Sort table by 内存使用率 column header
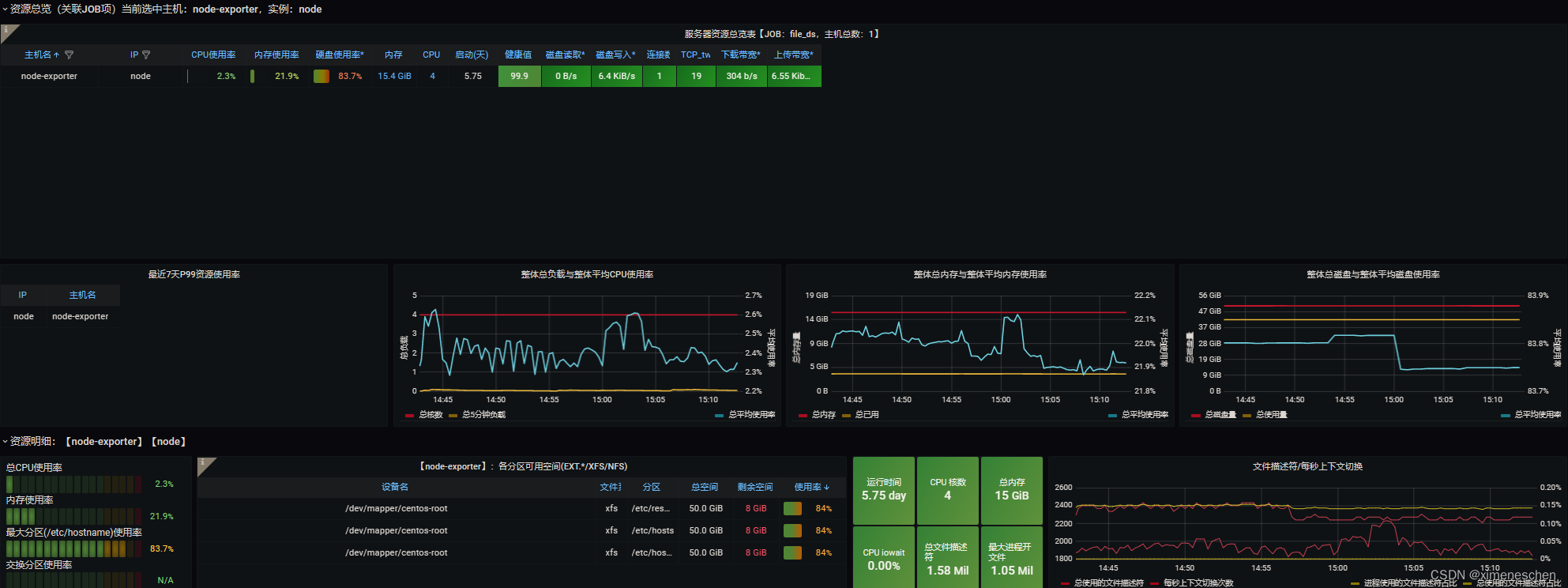Viewport: 1568px width, 588px height. click(276, 55)
